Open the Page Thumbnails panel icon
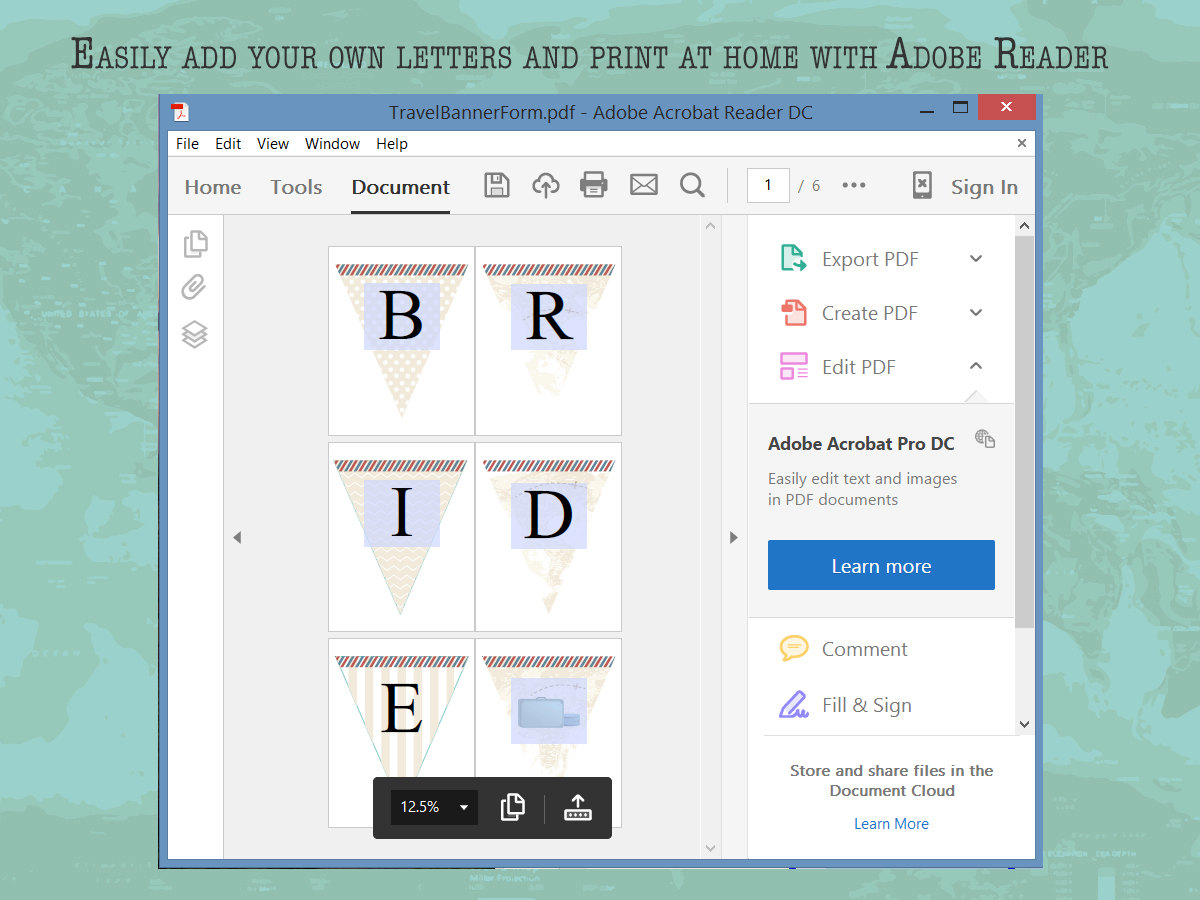This screenshot has width=1200, height=900. pos(196,243)
